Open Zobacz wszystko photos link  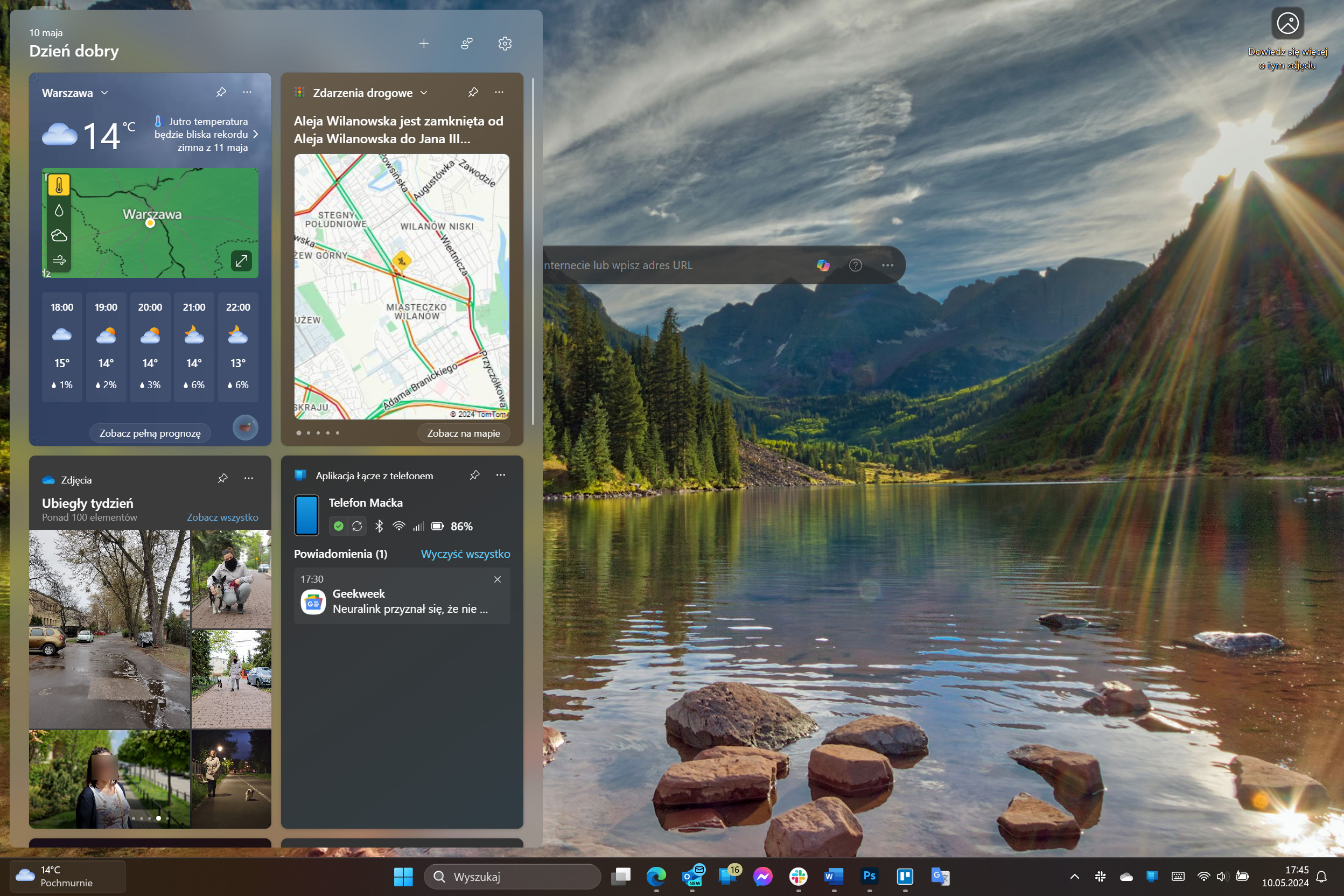tap(222, 517)
